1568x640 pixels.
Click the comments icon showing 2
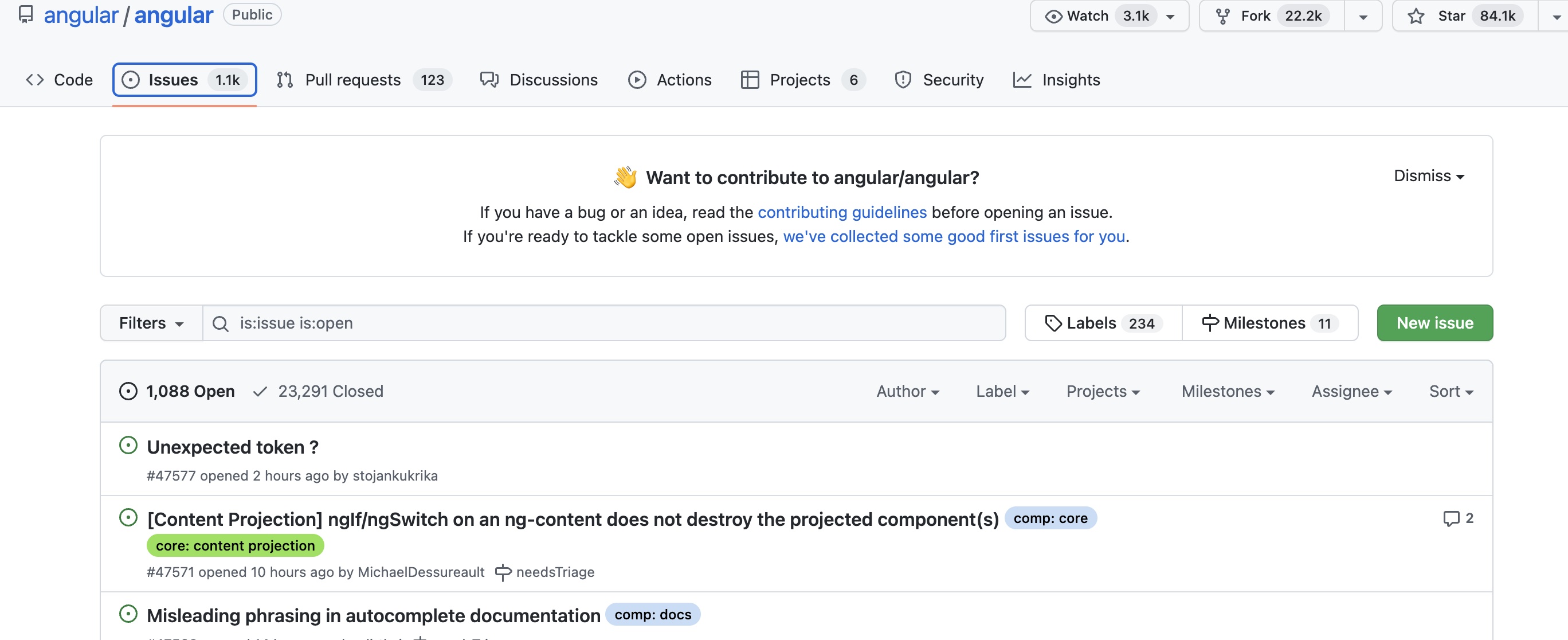[1452, 518]
